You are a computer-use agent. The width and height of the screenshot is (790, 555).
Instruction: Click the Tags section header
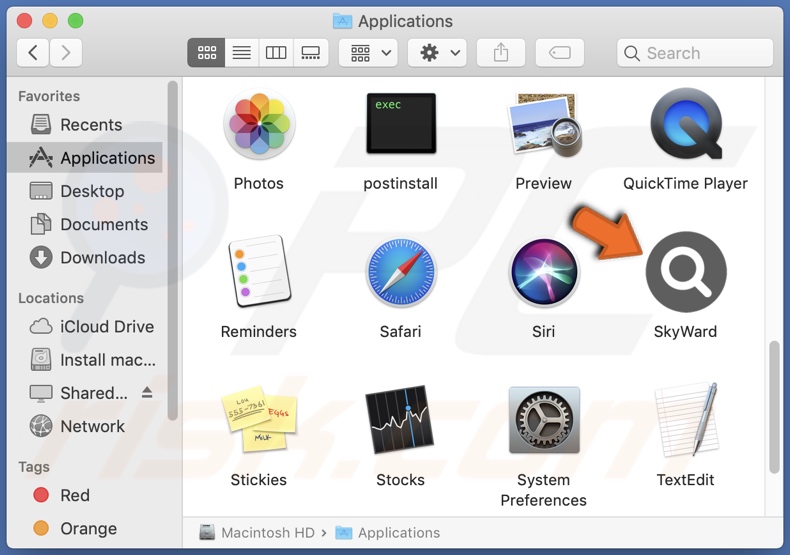pyautogui.click(x=34, y=467)
